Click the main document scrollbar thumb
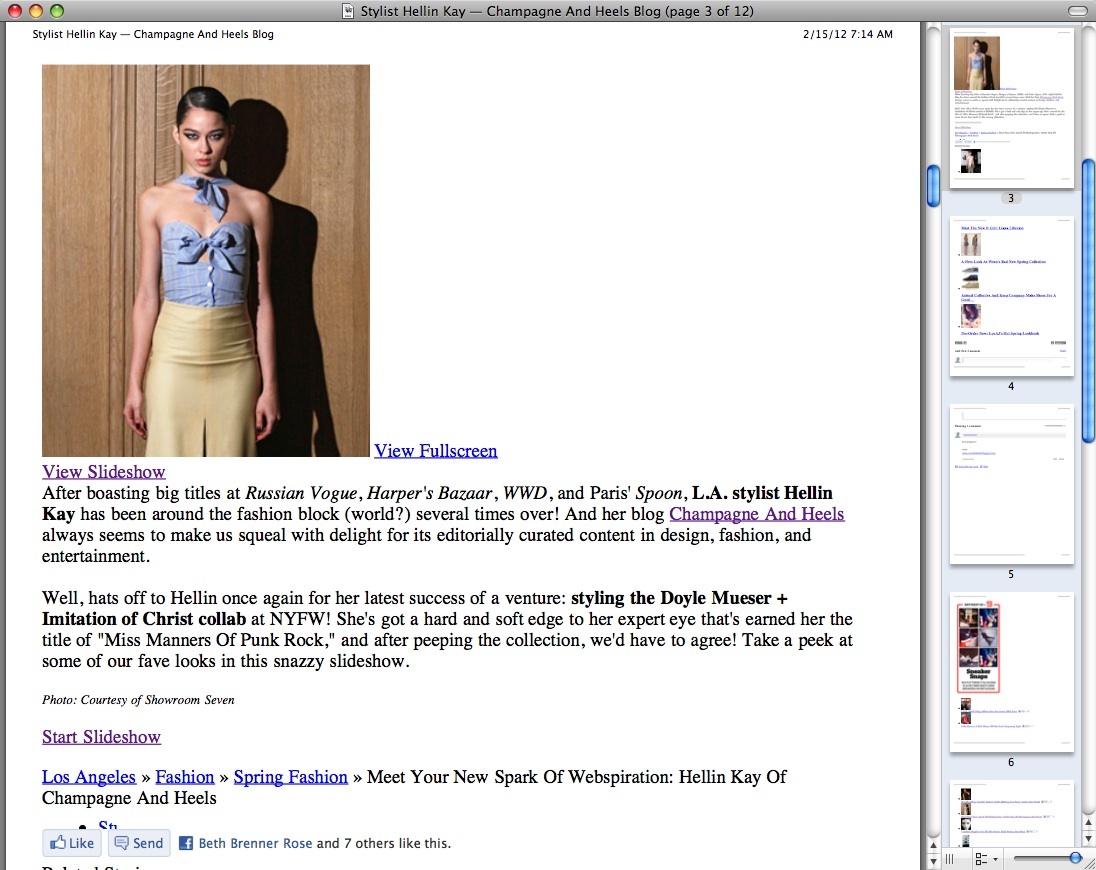This screenshot has height=870, width=1096. (x=933, y=185)
